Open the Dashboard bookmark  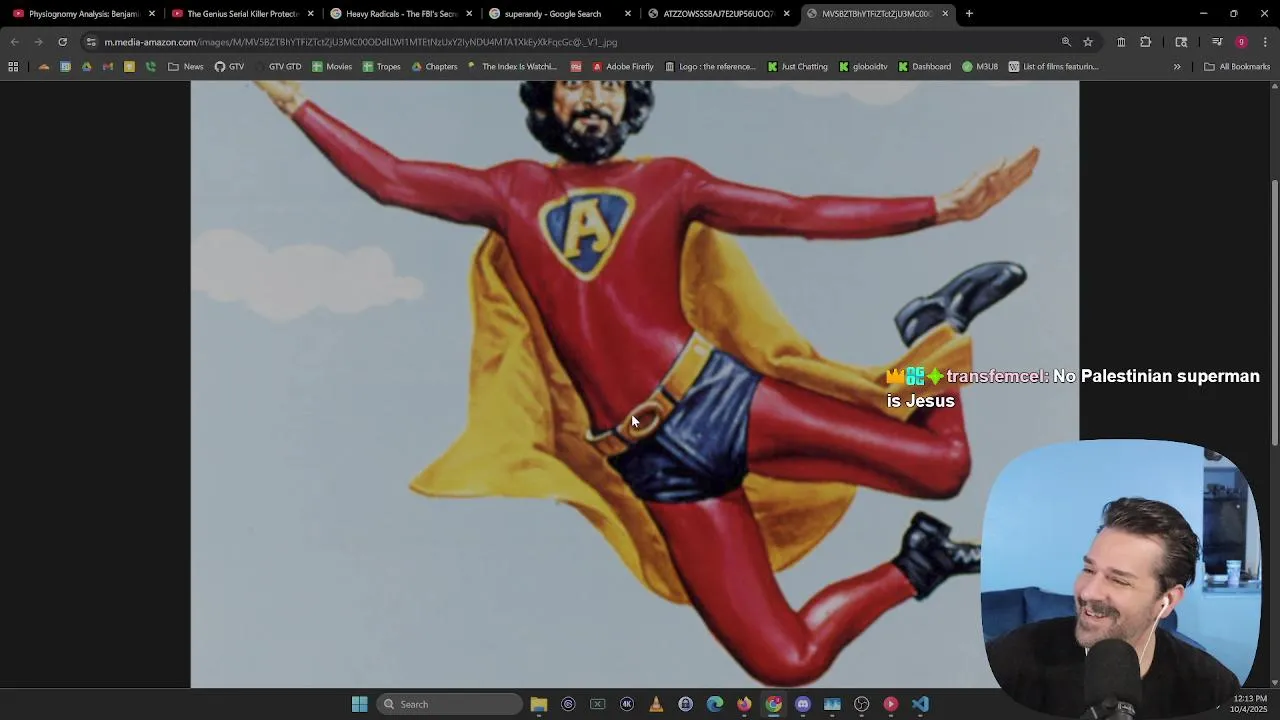(x=925, y=67)
